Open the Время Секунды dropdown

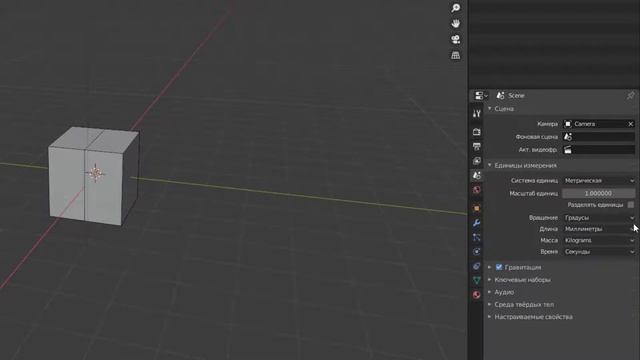tap(599, 252)
